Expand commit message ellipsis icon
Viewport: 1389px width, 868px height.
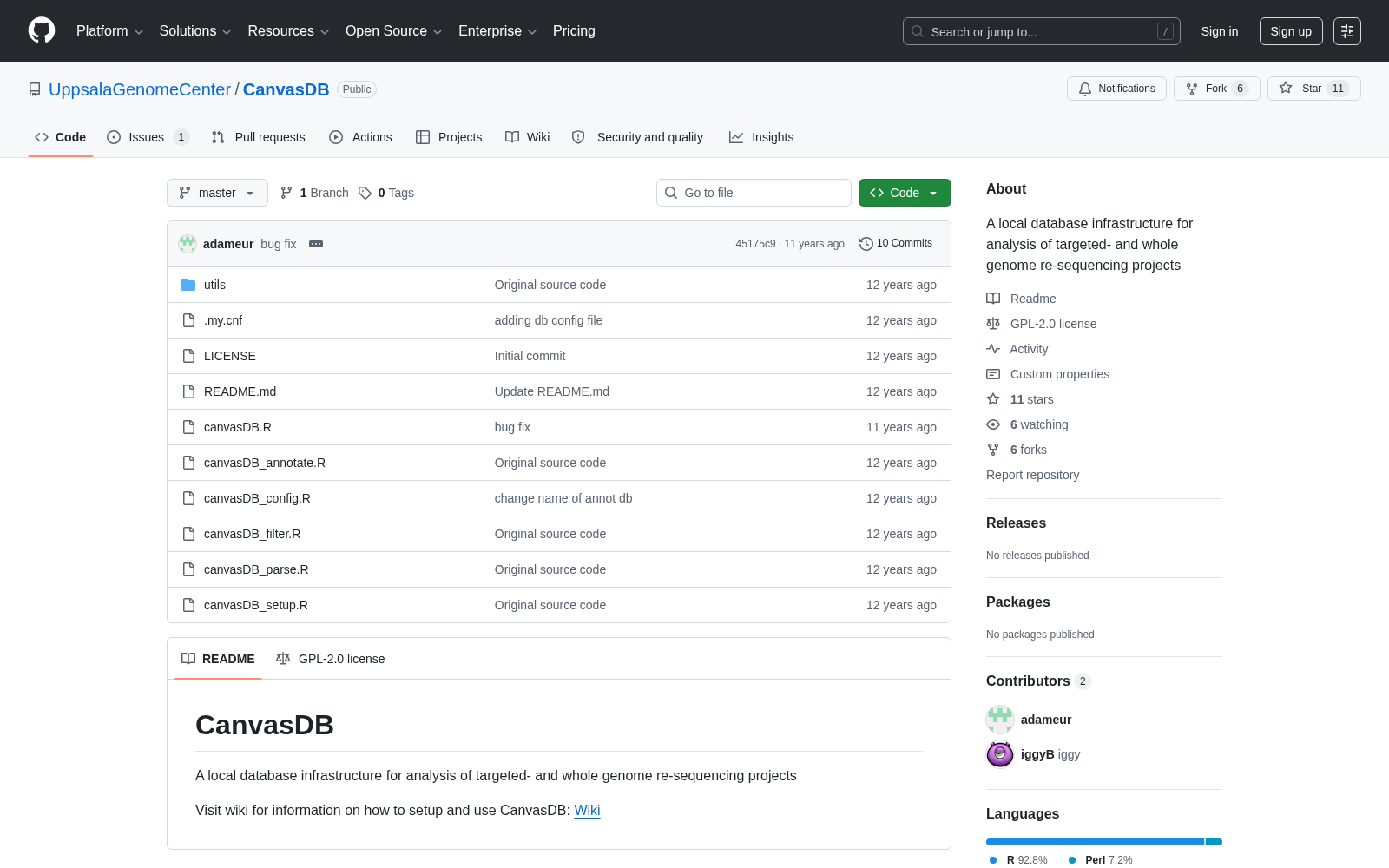coord(316,244)
